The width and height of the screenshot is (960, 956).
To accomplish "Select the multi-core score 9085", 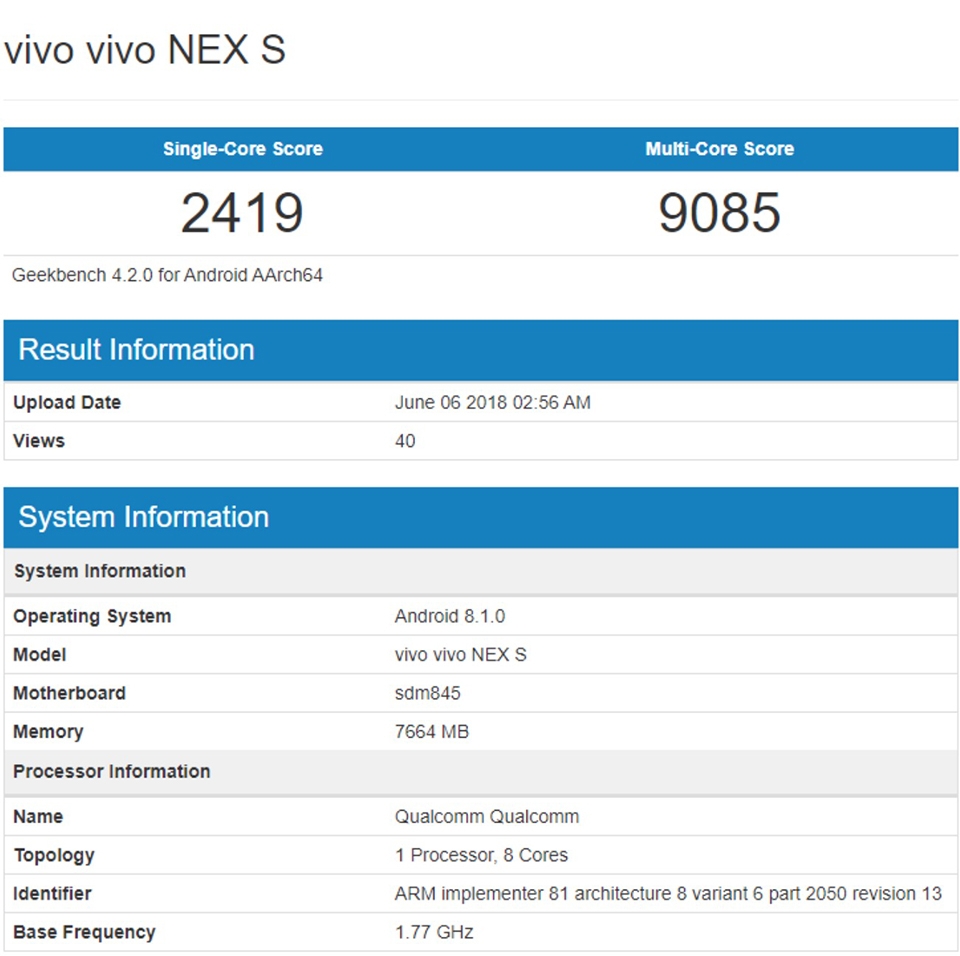I will click(x=719, y=213).
